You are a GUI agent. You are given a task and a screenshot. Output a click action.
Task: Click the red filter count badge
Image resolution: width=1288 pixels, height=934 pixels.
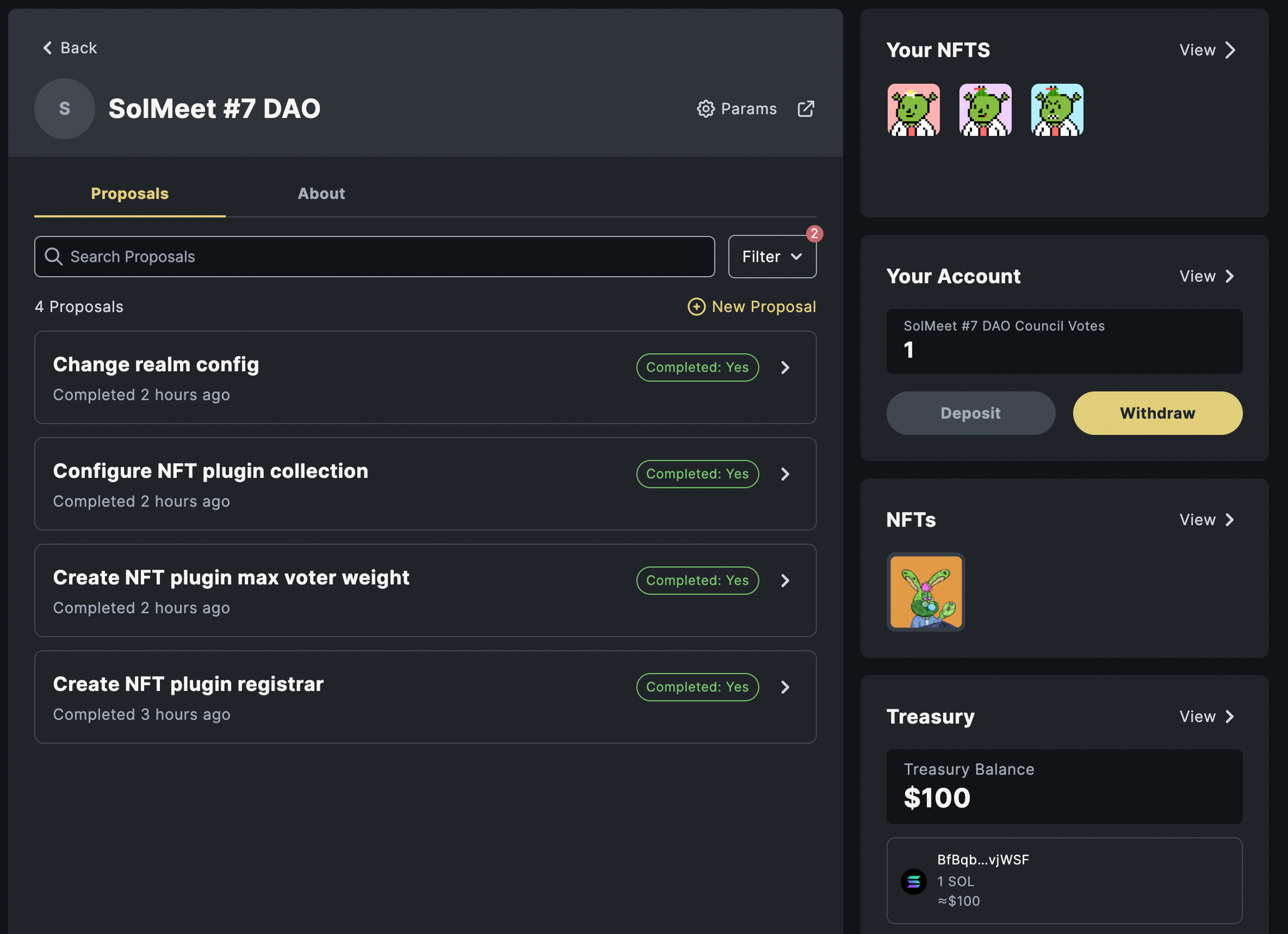pos(815,233)
